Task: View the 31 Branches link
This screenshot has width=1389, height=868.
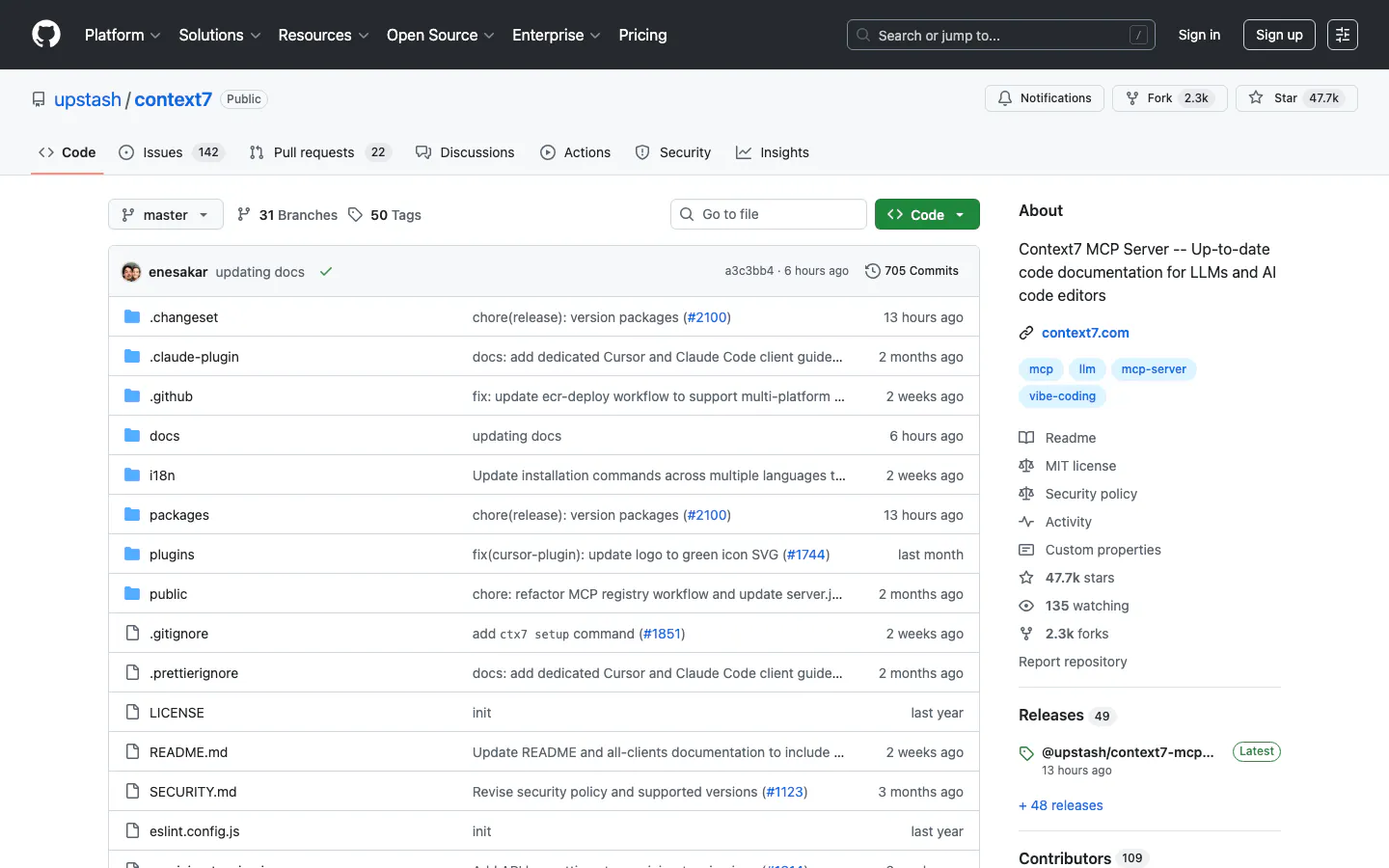Action: point(287,215)
